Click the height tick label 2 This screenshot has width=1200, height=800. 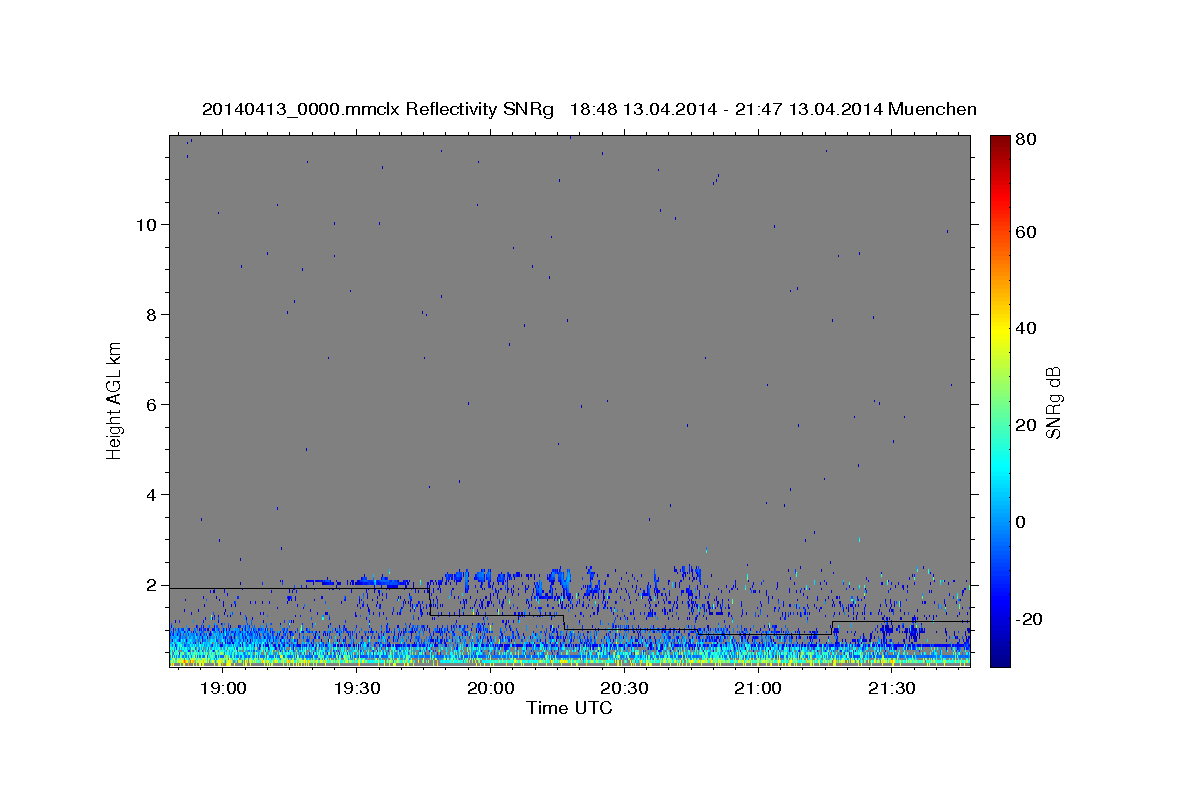[x=153, y=584]
